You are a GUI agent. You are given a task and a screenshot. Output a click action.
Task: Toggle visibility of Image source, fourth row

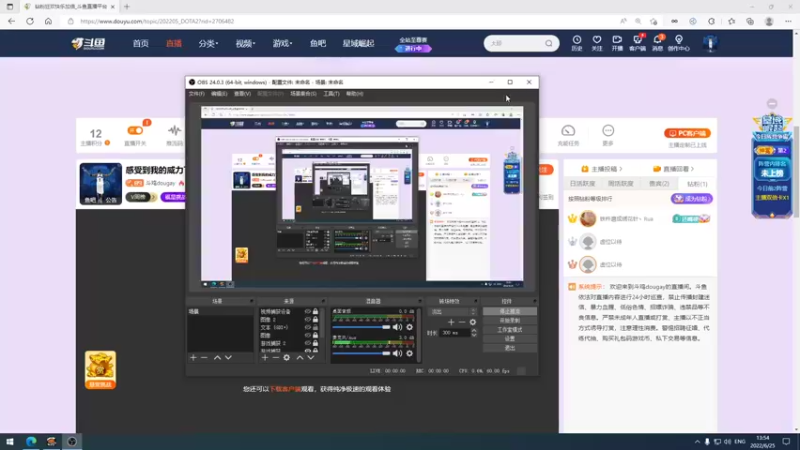tap(308, 335)
